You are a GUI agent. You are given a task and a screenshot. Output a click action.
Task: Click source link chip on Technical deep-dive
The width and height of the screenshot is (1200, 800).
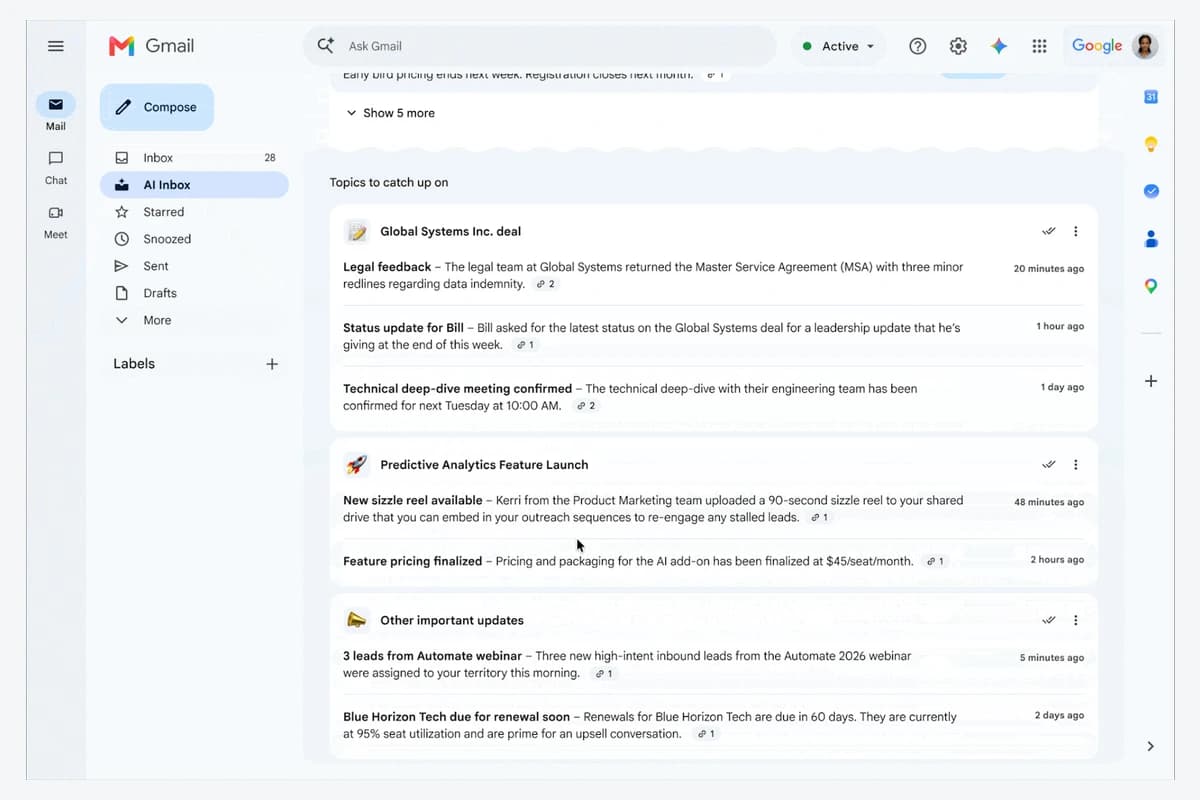(x=586, y=406)
